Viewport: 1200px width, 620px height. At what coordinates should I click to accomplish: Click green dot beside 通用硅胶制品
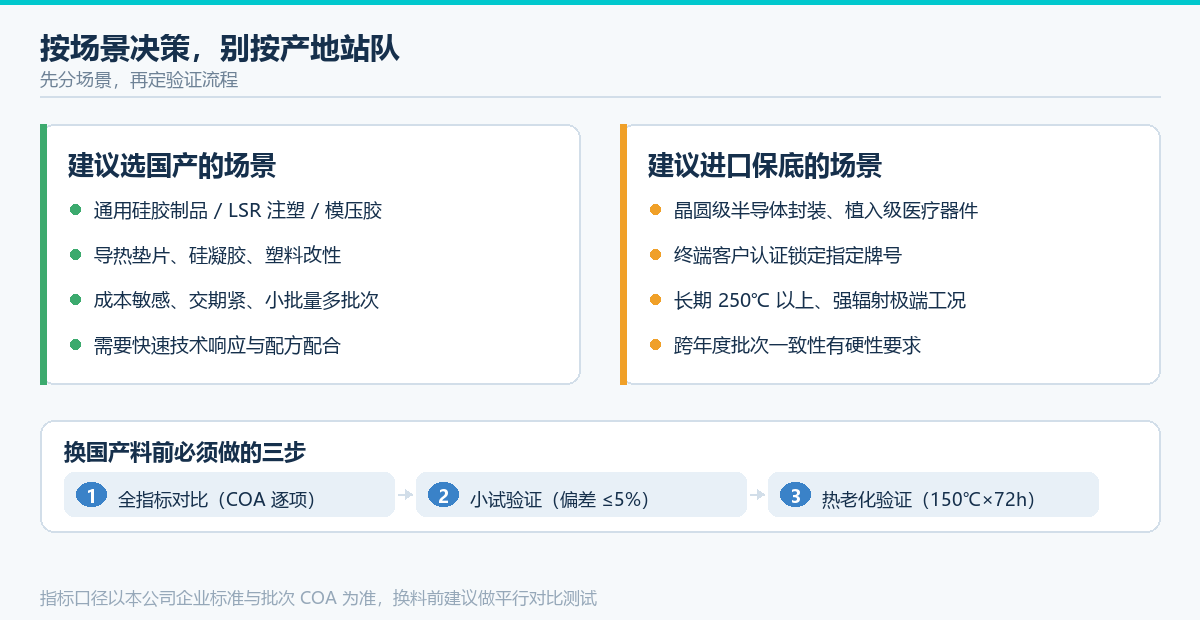tap(75, 210)
